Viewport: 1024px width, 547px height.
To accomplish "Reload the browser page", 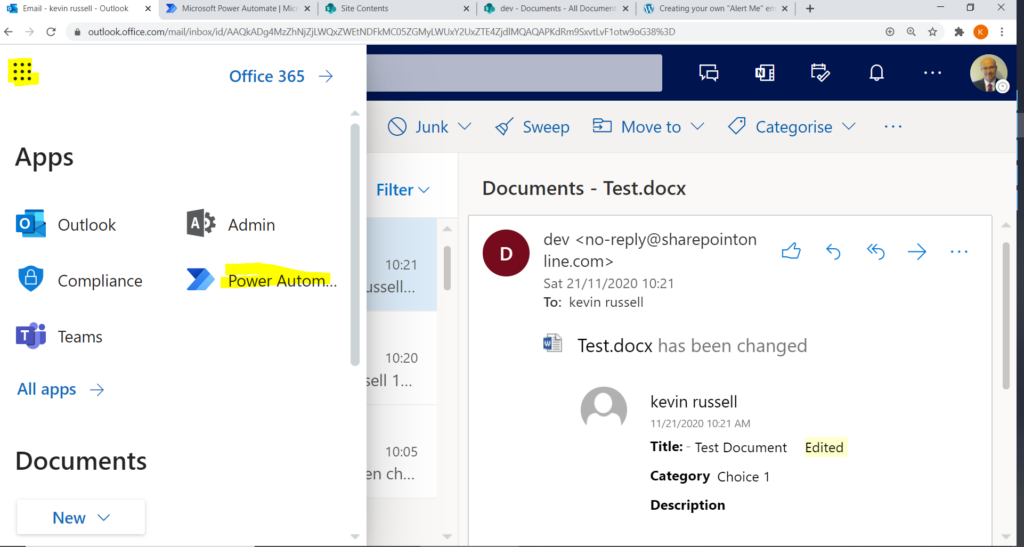I will tap(51, 31).
